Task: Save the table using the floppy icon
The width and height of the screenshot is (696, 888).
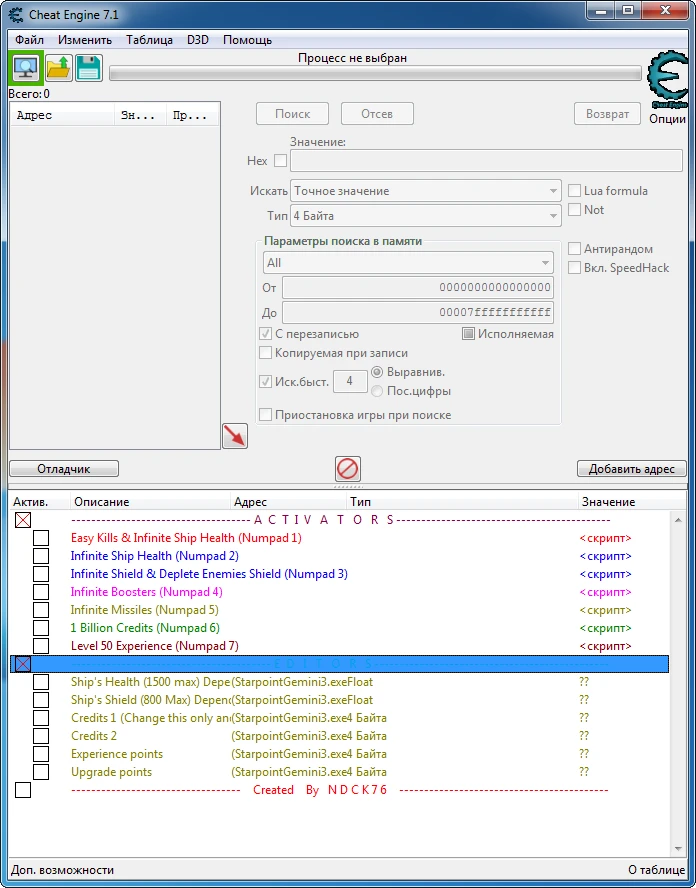Action: pos(89,69)
